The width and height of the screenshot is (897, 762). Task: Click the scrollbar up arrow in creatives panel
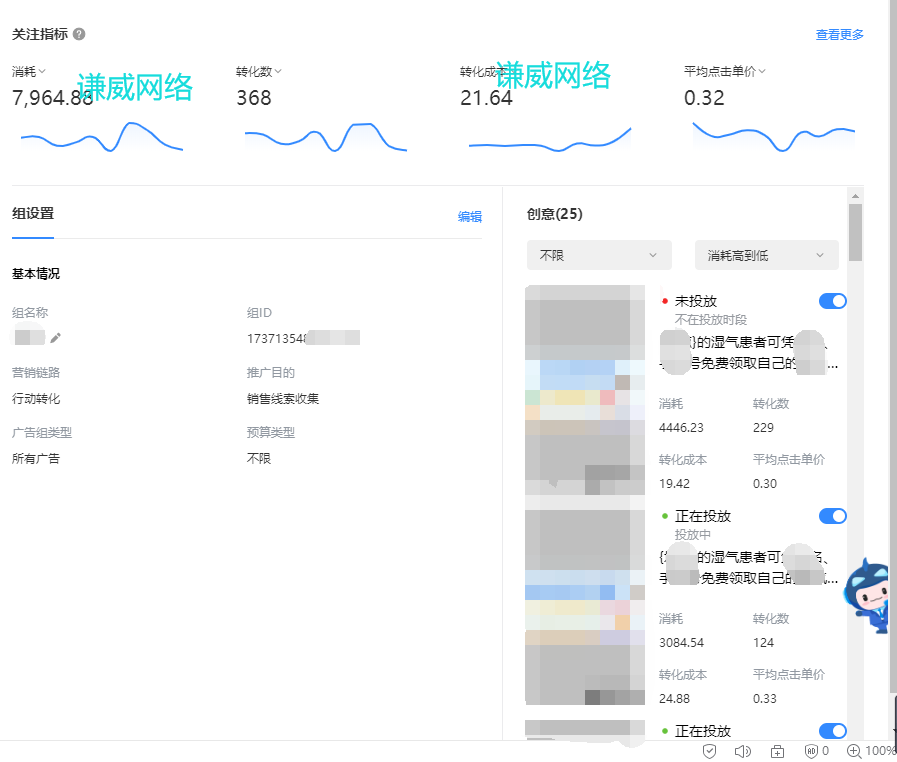click(x=855, y=196)
